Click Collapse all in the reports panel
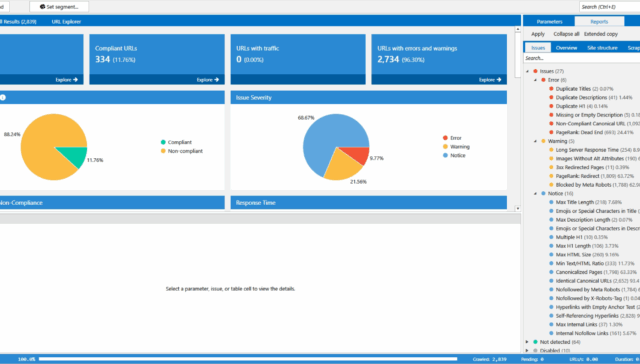This screenshot has height=364, width=640. 566,34
